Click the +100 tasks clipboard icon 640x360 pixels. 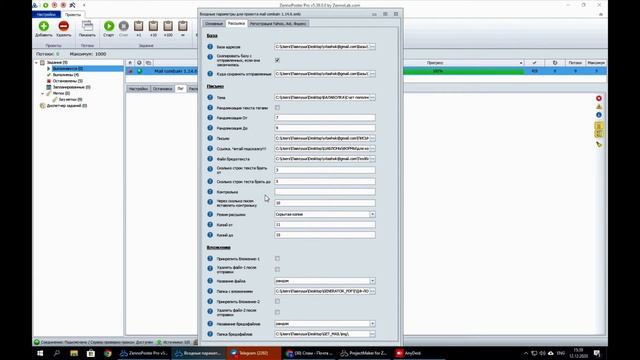(x=168, y=26)
